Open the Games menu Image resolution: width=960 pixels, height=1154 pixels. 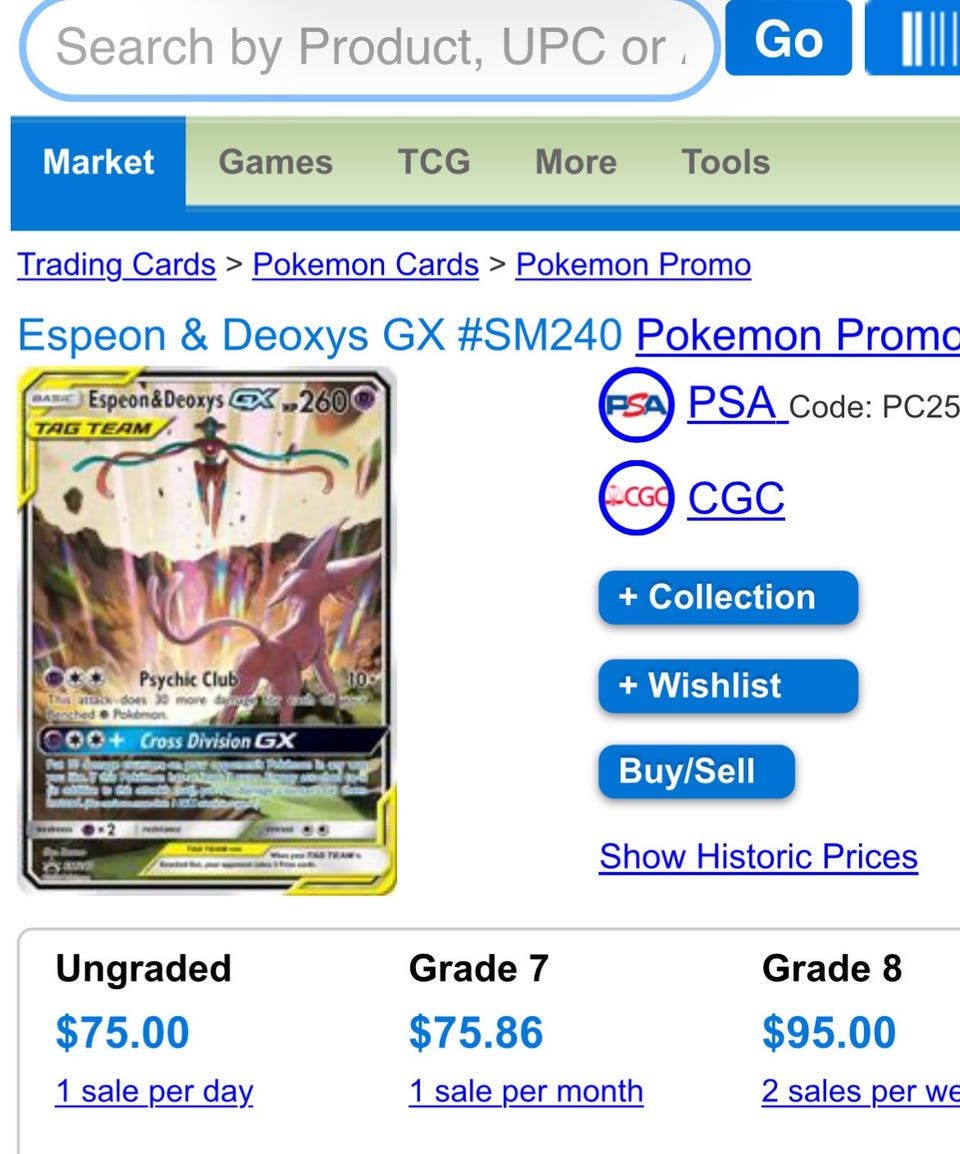275,162
